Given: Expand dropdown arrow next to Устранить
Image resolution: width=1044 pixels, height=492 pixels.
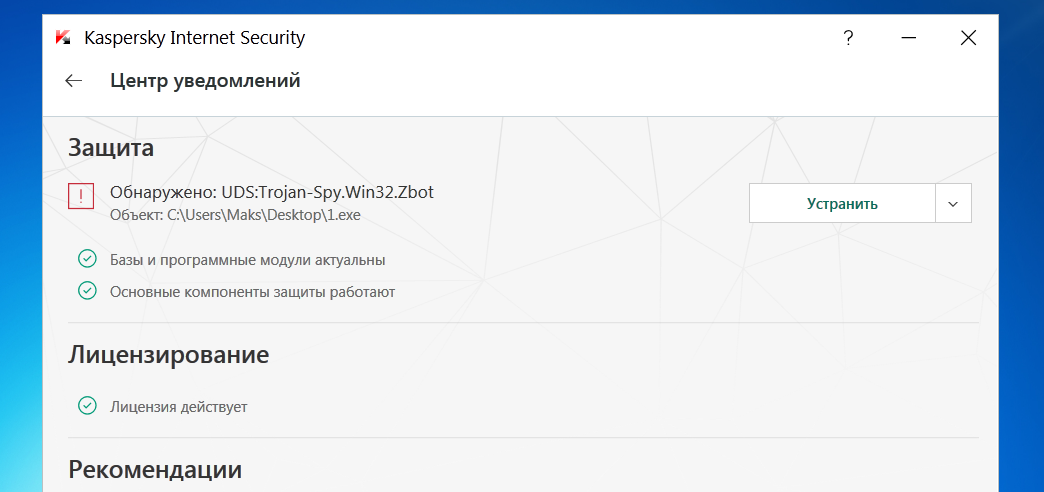Looking at the screenshot, I should [953, 204].
